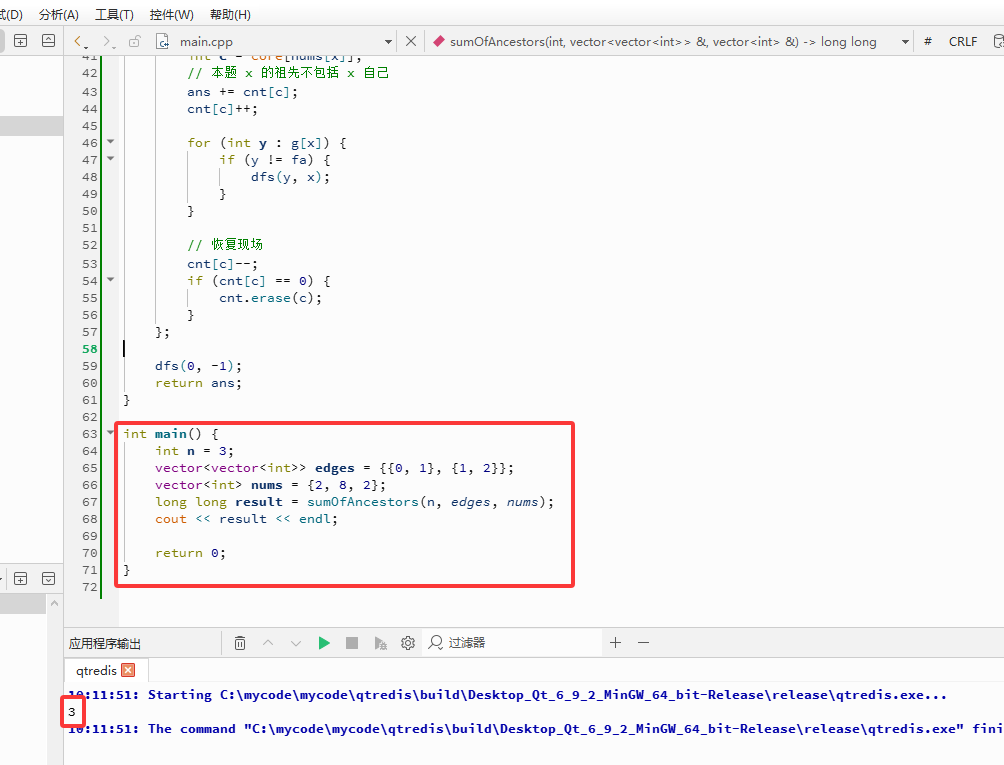
Task: Click the # preprocessor directives button
Action: pyautogui.click(x=928, y=42)
